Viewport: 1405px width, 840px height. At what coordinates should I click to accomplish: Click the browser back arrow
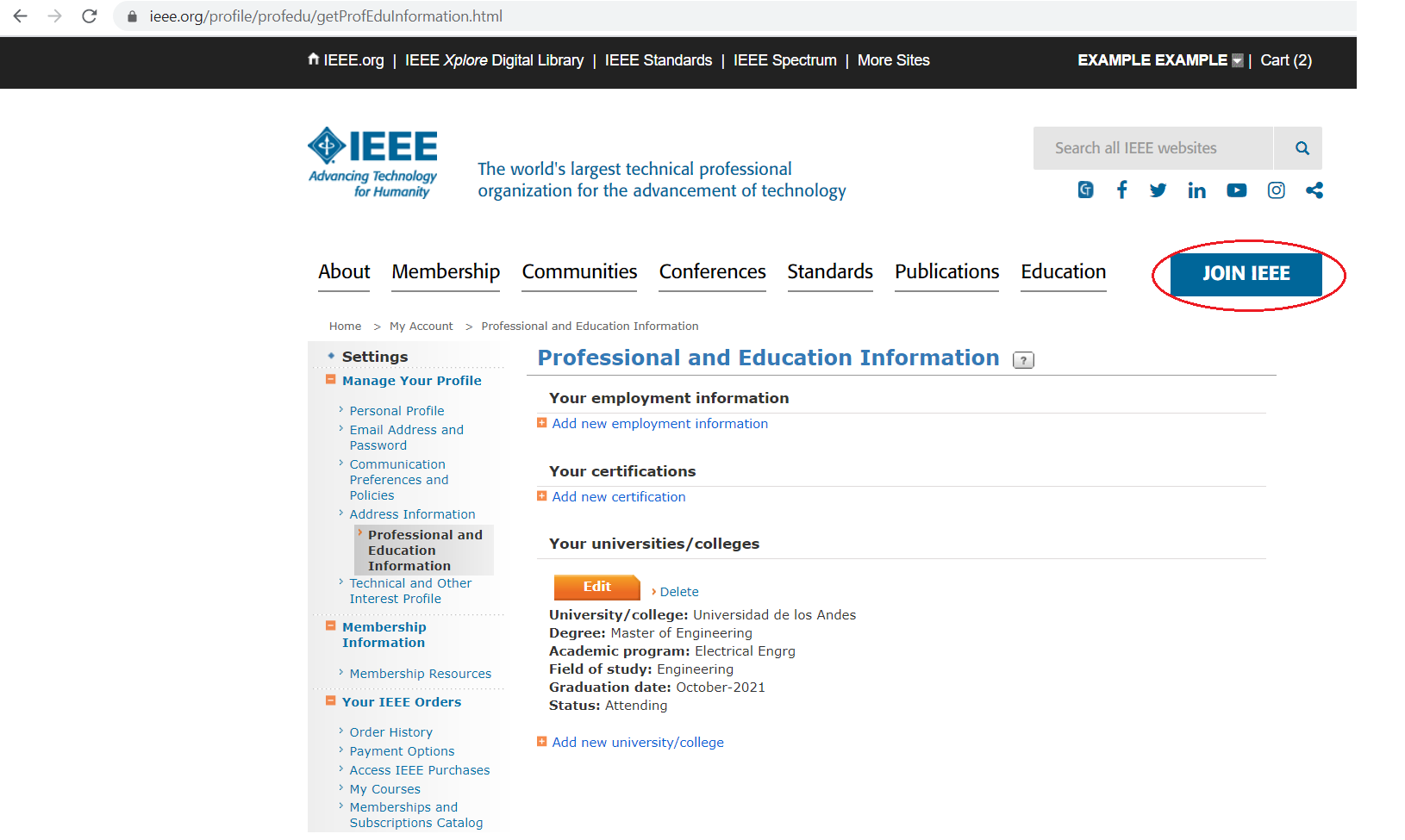pyautogui.click(x=21, y=16)
